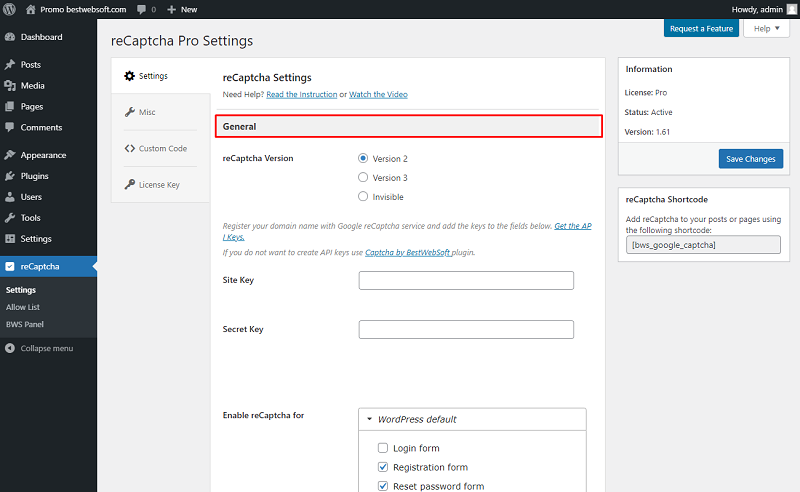800x492 pixels.
Task: Click the Version: 1.61 text
Action: click(x=647, y=132)
